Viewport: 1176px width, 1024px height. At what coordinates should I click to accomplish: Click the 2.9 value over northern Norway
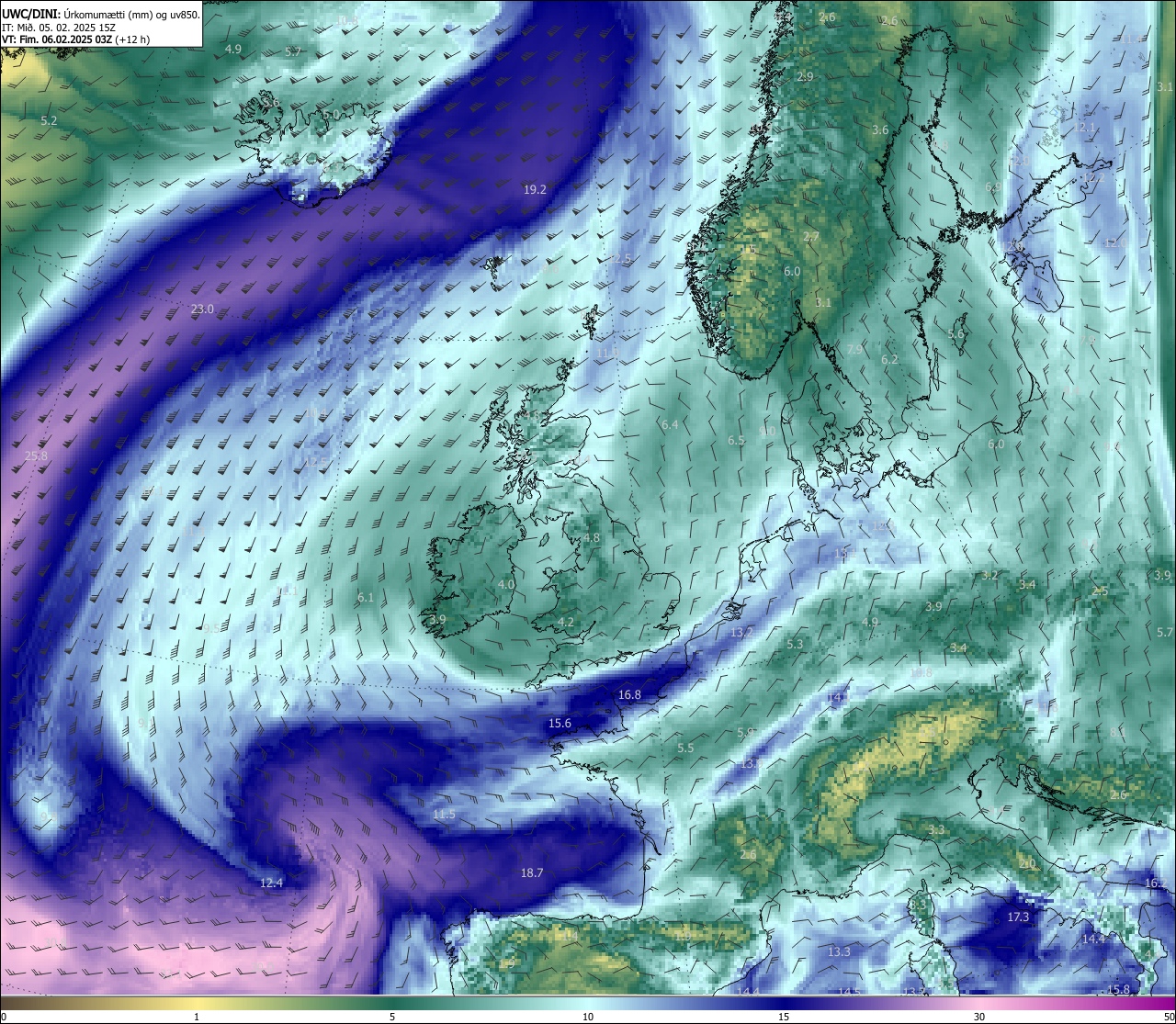point(806,76)
